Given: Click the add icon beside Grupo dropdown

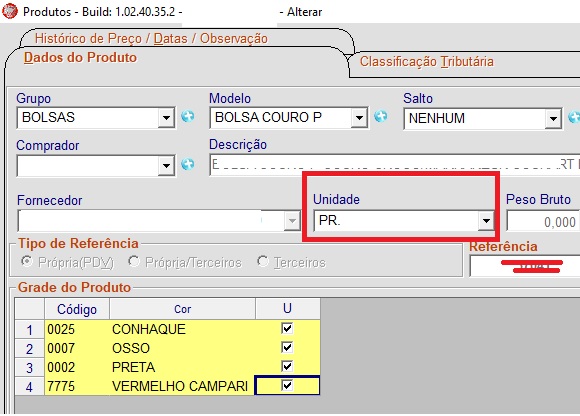Looking at the screenshot, I should [x=188, y=116].
